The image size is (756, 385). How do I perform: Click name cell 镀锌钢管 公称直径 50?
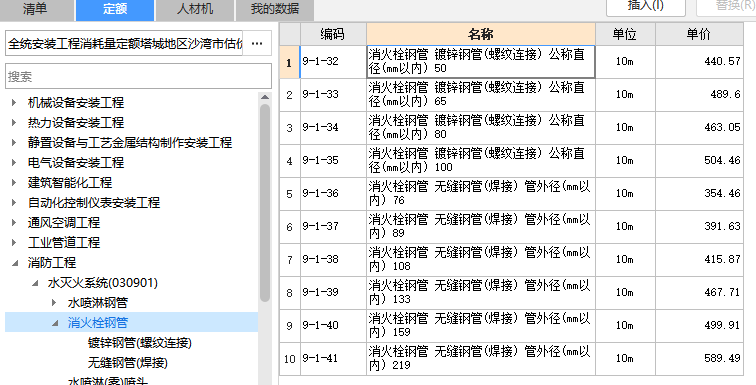tap(481, 62)
